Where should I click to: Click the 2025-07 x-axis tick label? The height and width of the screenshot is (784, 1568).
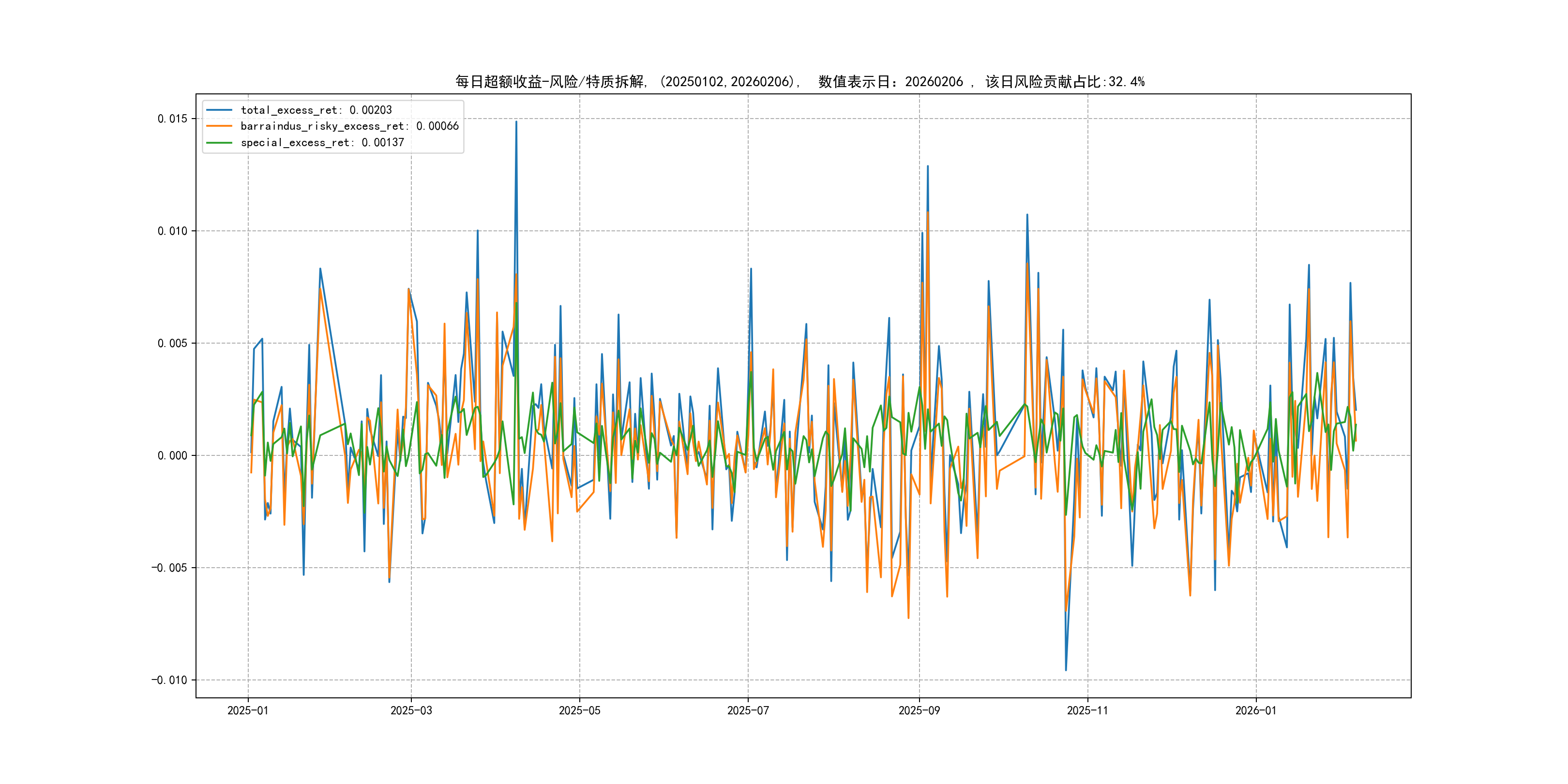[748, 710]
